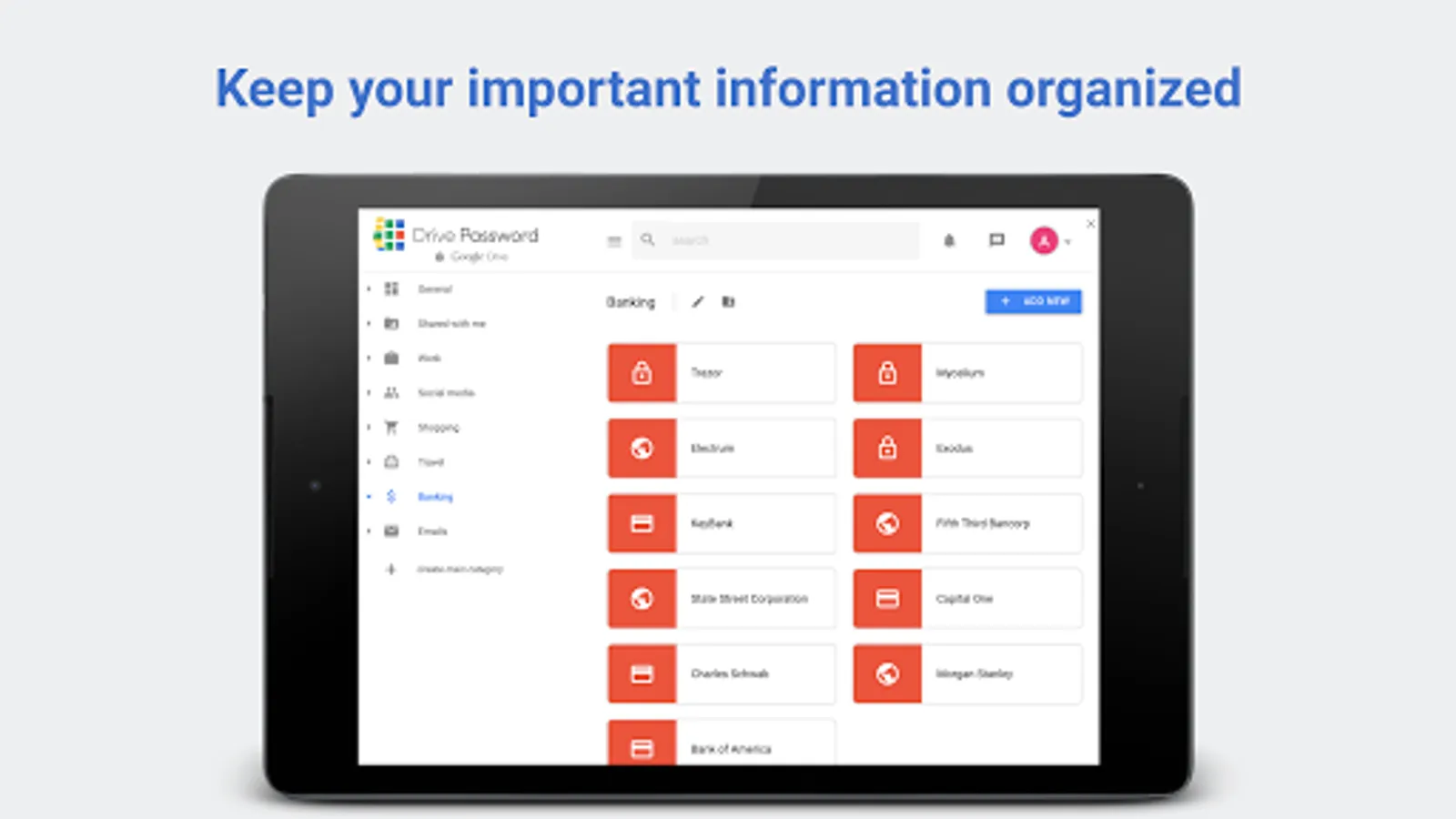Select the General category grid icon
Screen dimensions: 1456x819
click(x=391, y=288)
